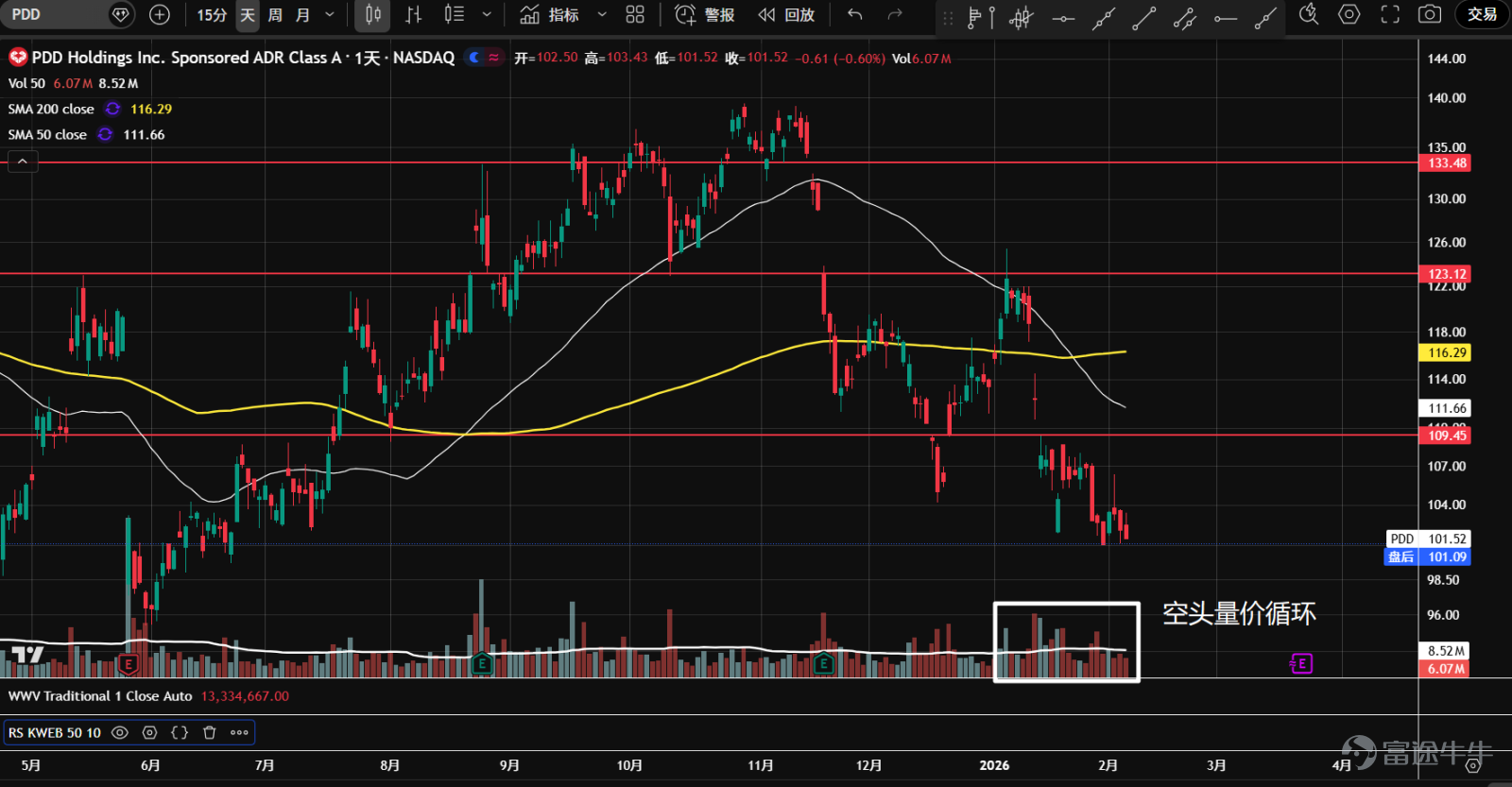Select the 周 weekly interval
Screen dimensions: 1512x787
275,15
